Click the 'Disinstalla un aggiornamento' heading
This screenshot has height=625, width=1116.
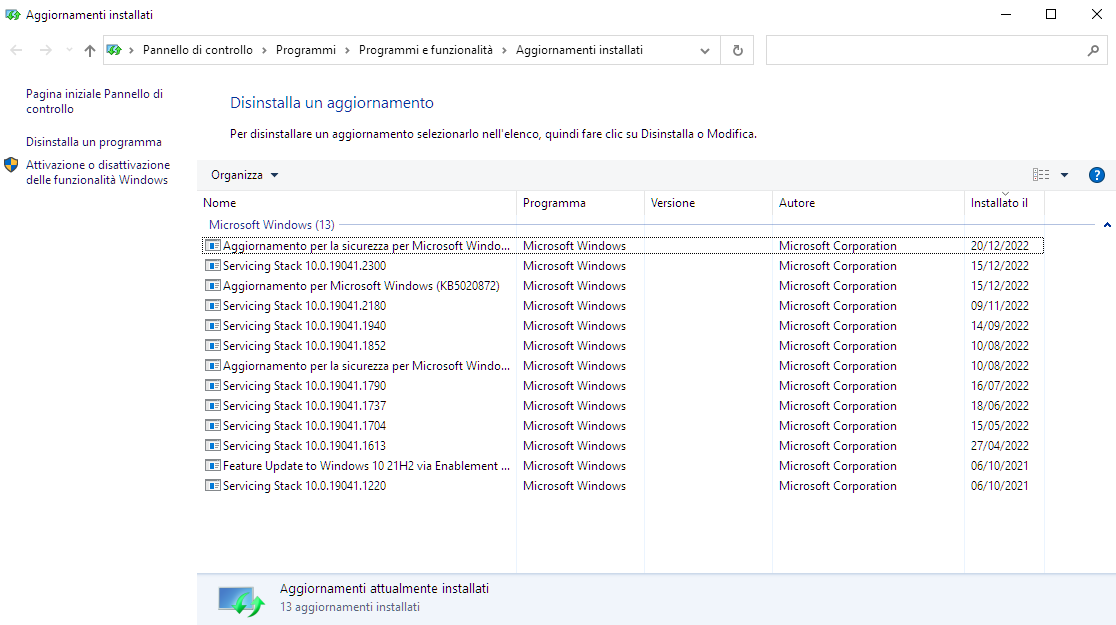[x=332, y=103]
